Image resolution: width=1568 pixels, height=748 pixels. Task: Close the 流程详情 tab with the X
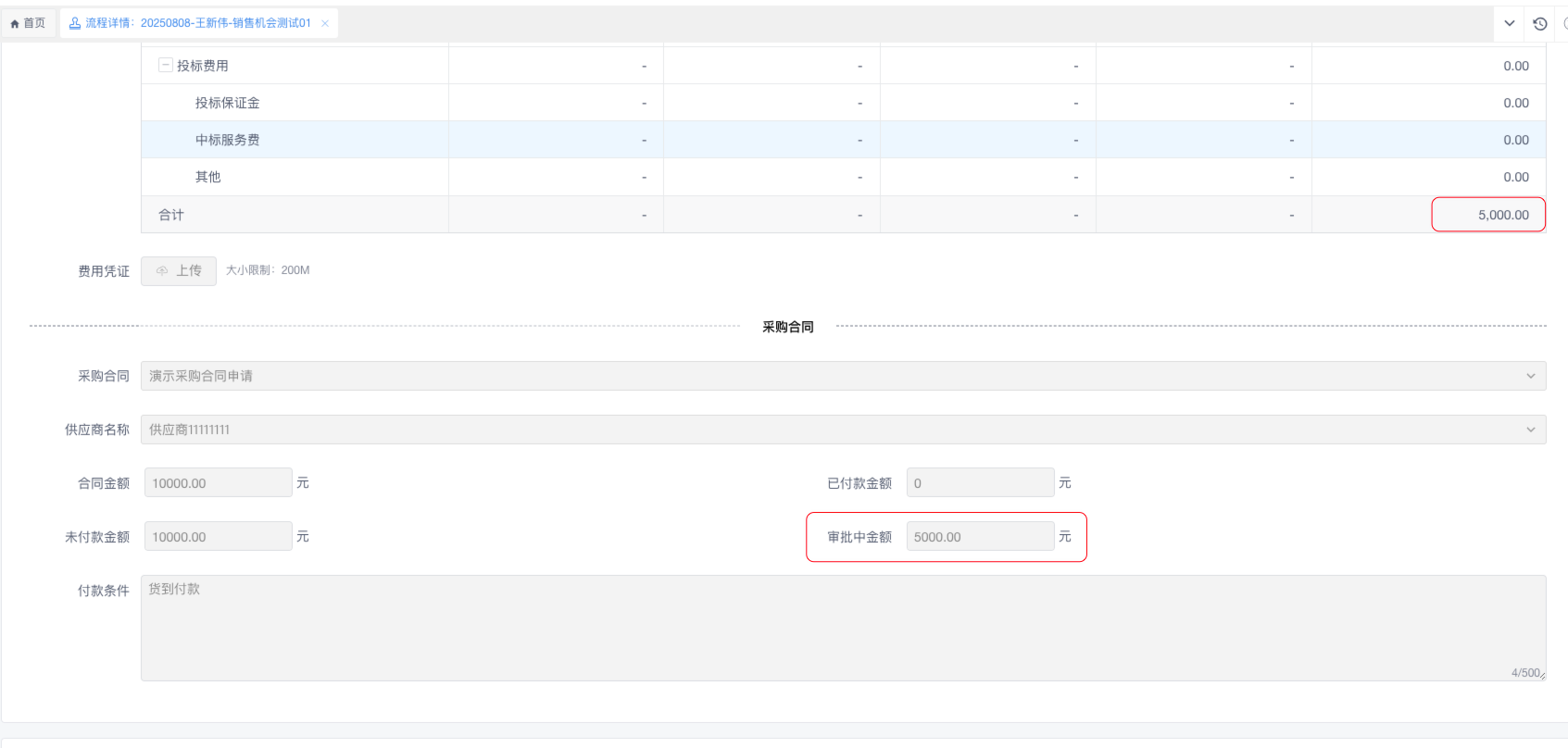pos(325,24)
